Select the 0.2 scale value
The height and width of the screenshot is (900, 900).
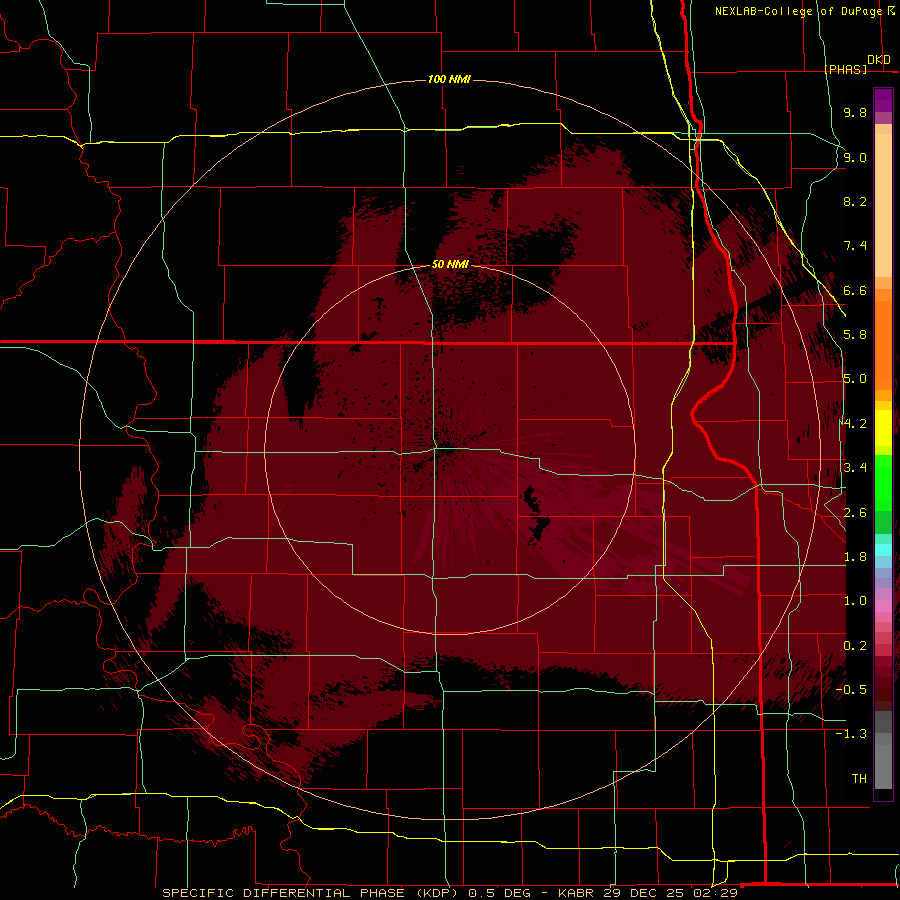tap(855, 646)
